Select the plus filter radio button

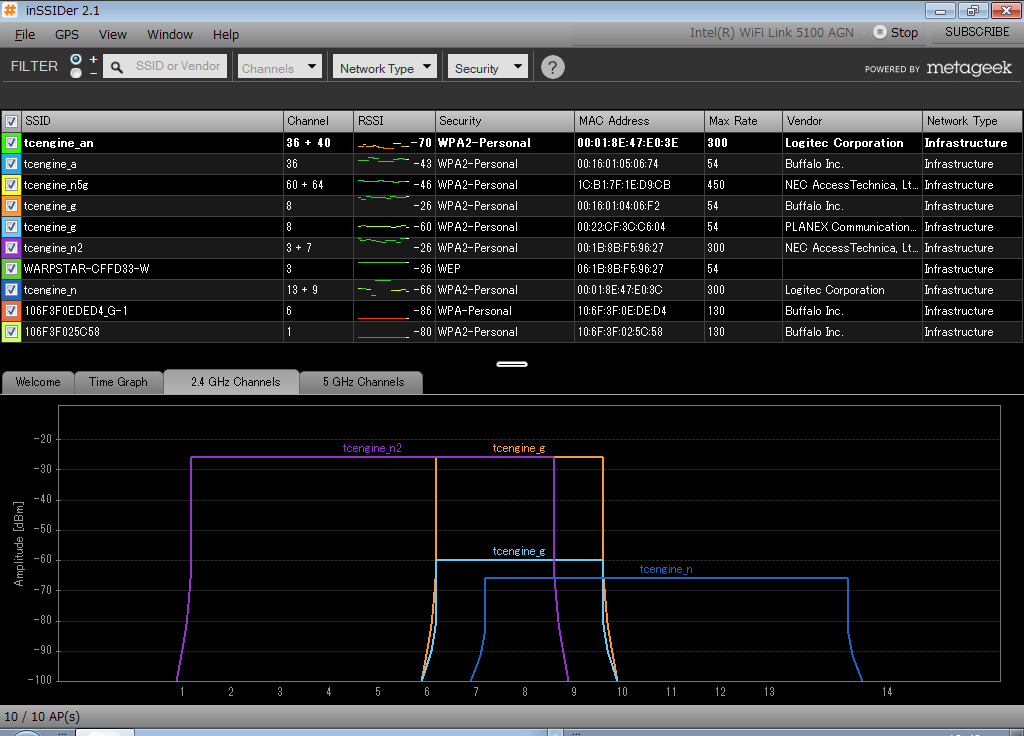pyautogui.click(x=76, y=59)
